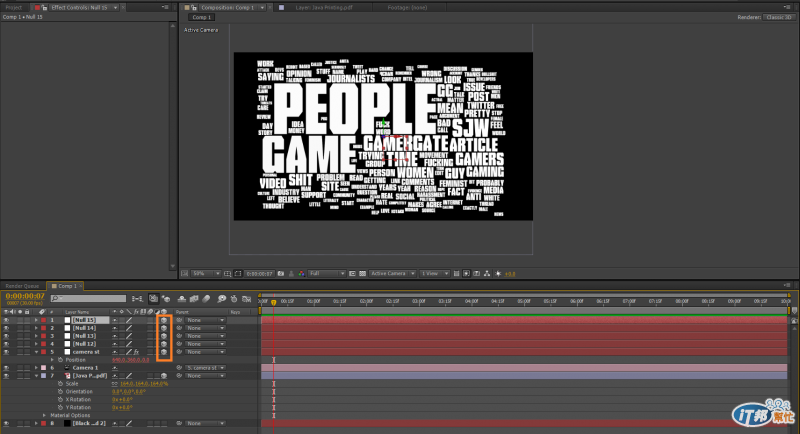Viewport: 800px width, 434px height.
Task: Hide the Java P...pdf layer eye toggle
Action: (6, 376)
